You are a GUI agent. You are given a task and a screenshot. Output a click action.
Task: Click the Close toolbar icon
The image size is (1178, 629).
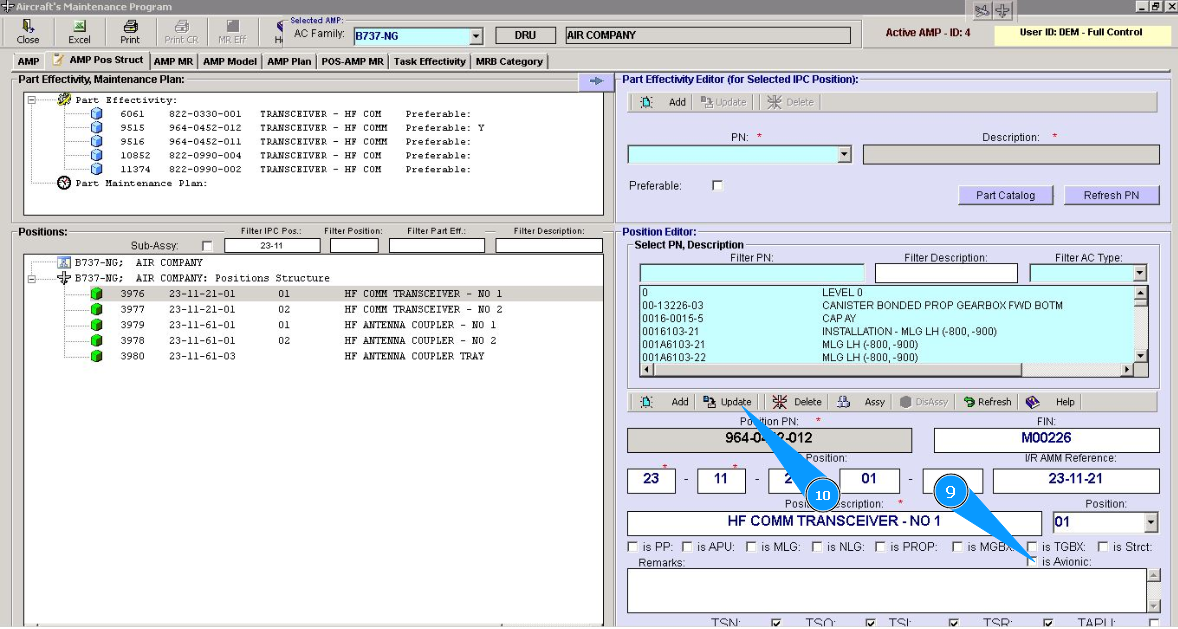pyautogui.click(x=28, y=31)
